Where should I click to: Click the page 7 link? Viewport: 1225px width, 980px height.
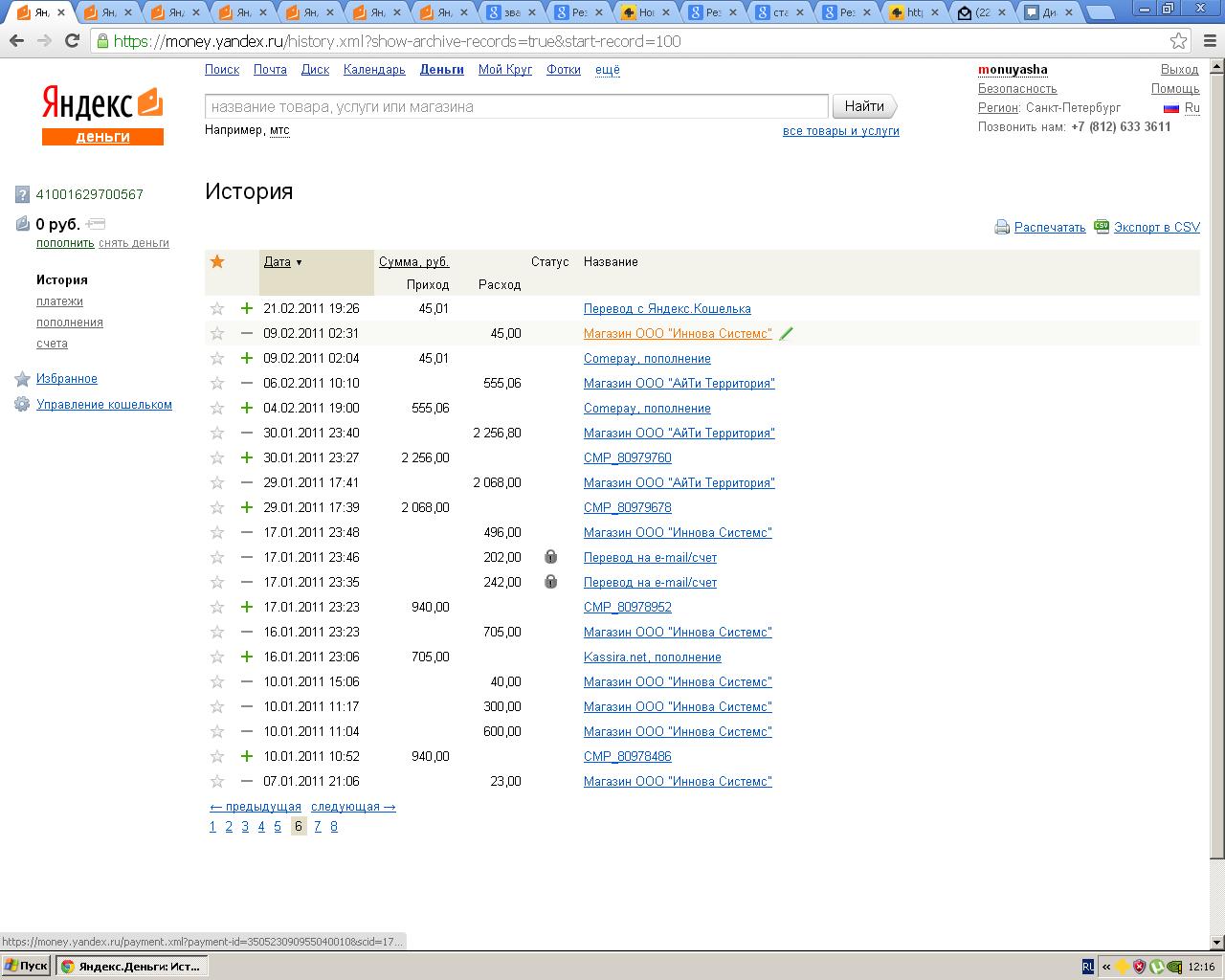[x=318, y=827]
